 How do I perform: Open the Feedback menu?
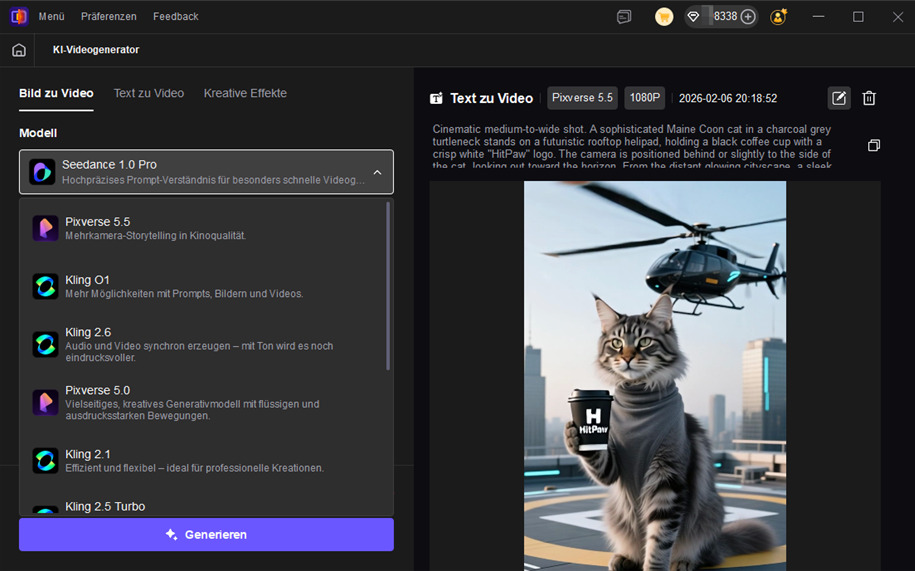coord(176,16)
